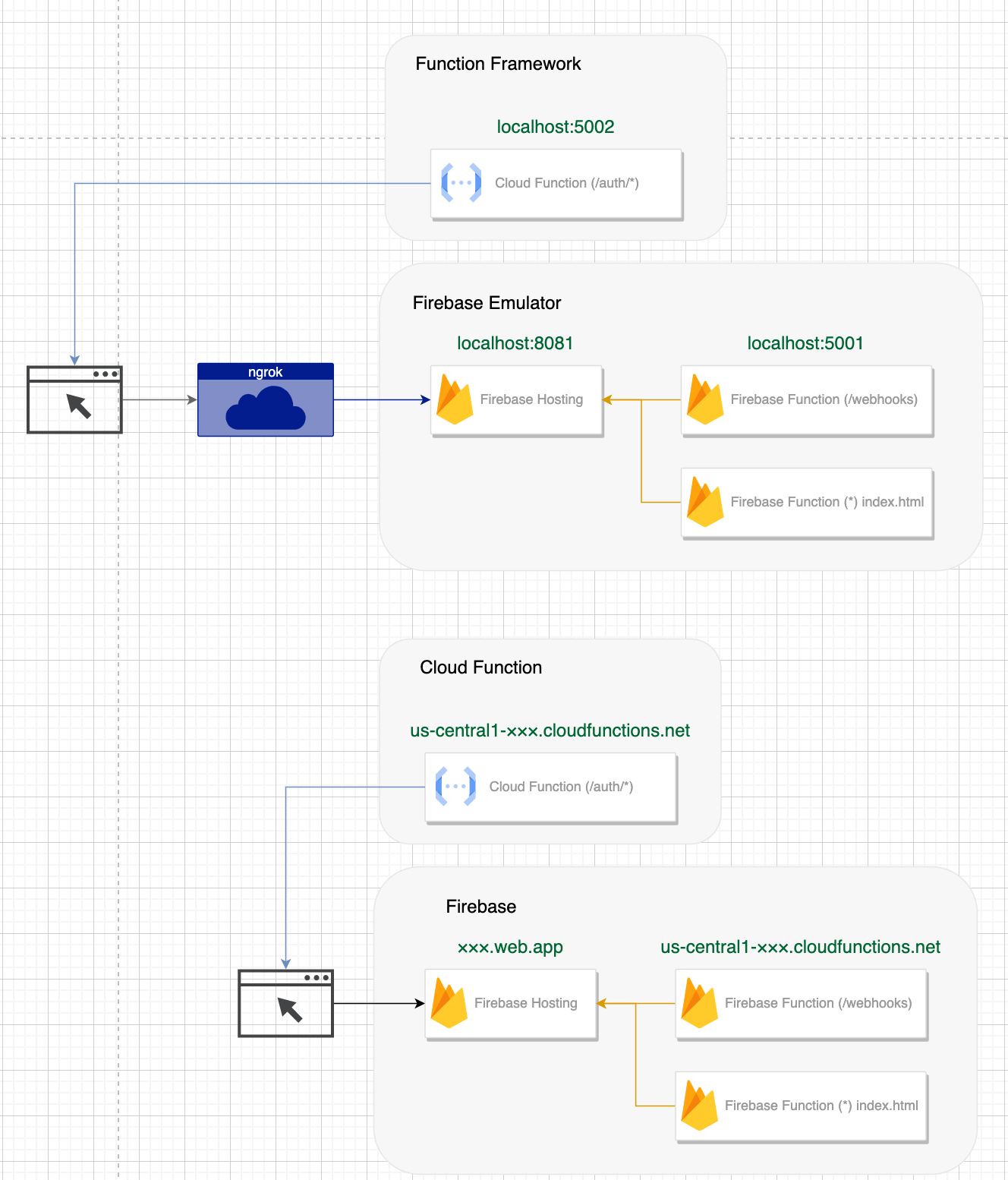Select the 'Function Framework' title
The width and height of the screenshot is (1008, 1180).
coord(498,64)
